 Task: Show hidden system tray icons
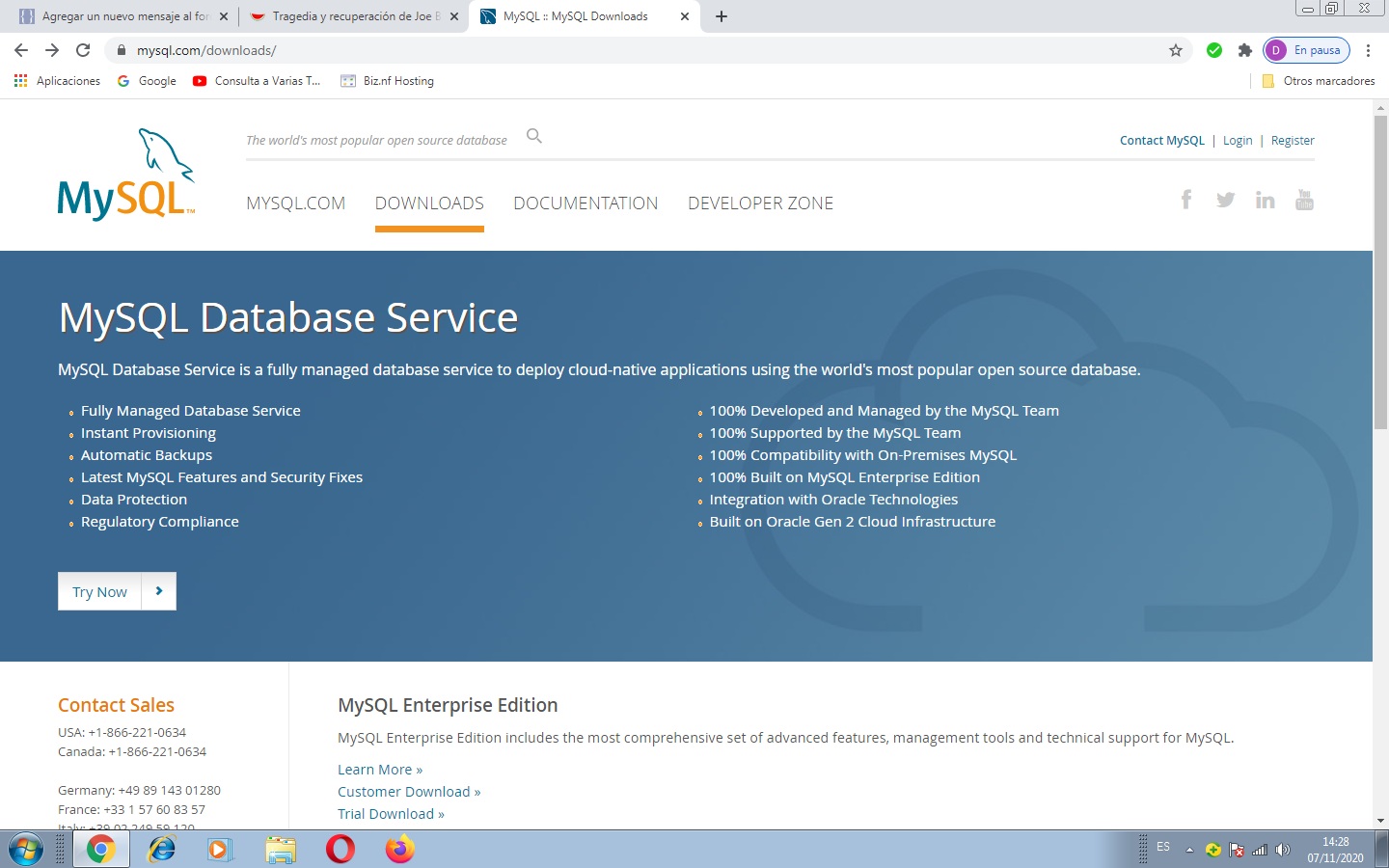(1189, 850)
